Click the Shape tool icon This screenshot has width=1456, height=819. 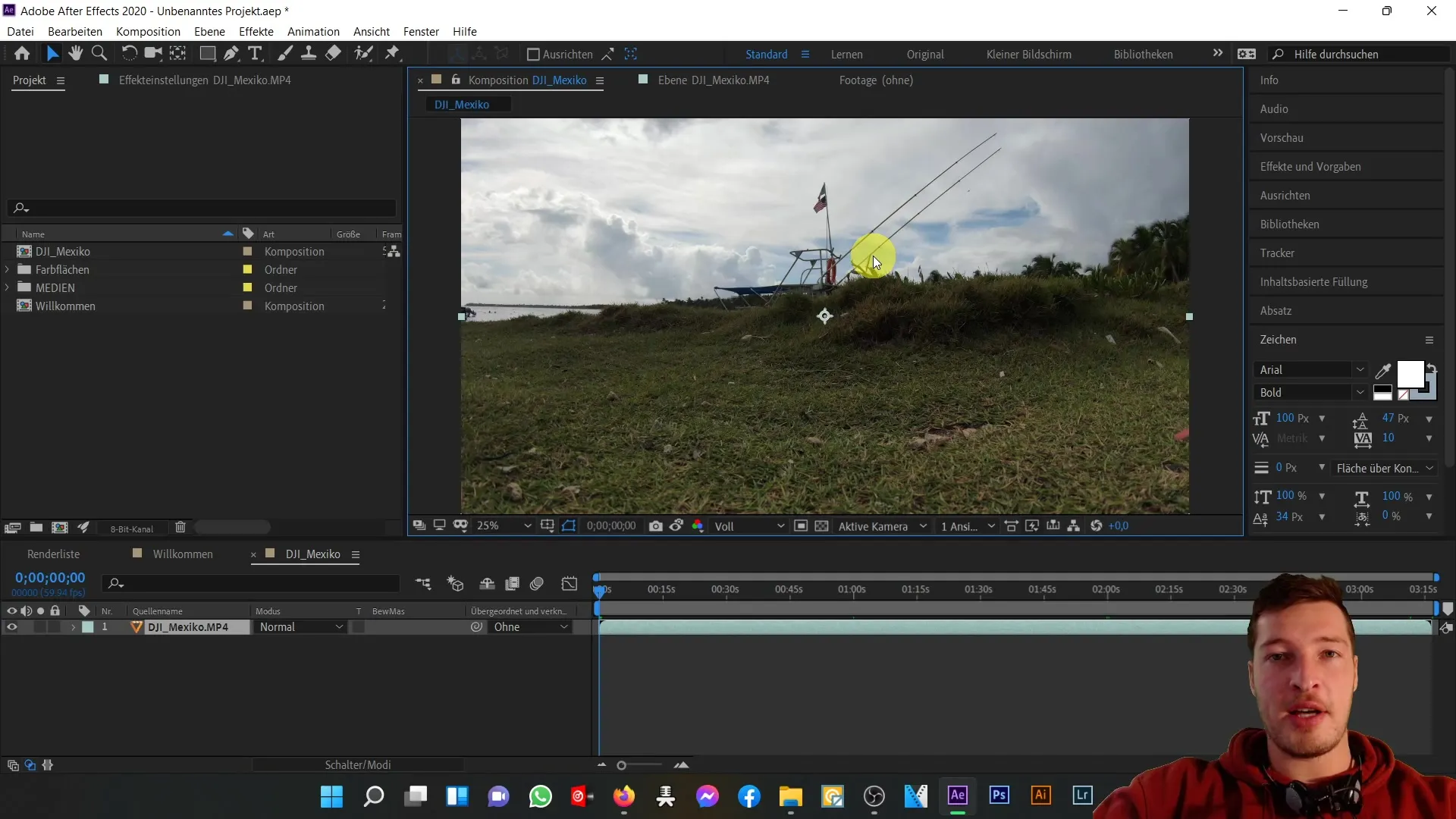coord(207,53)
